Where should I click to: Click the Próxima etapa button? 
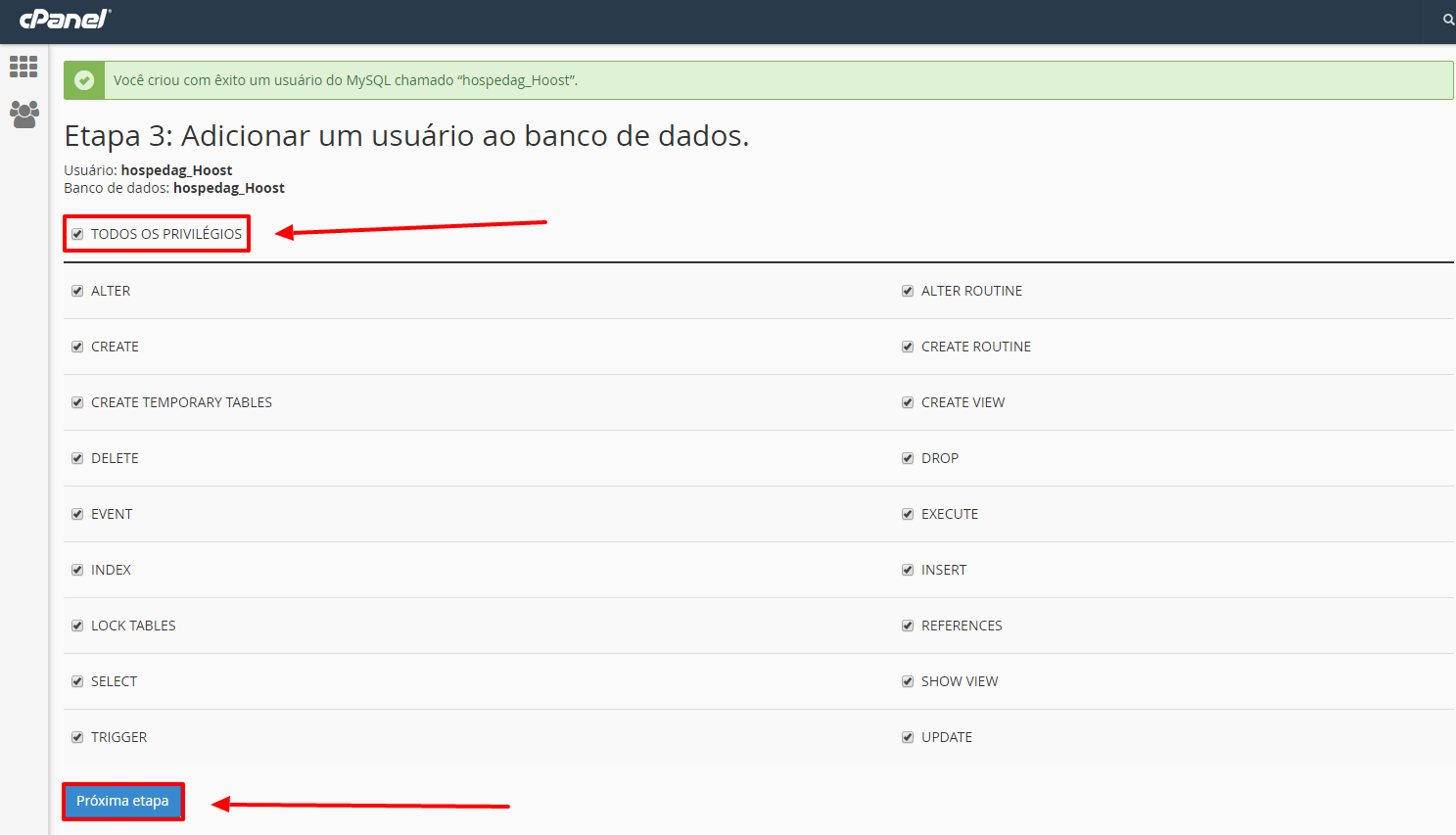(x=122, y=801)
